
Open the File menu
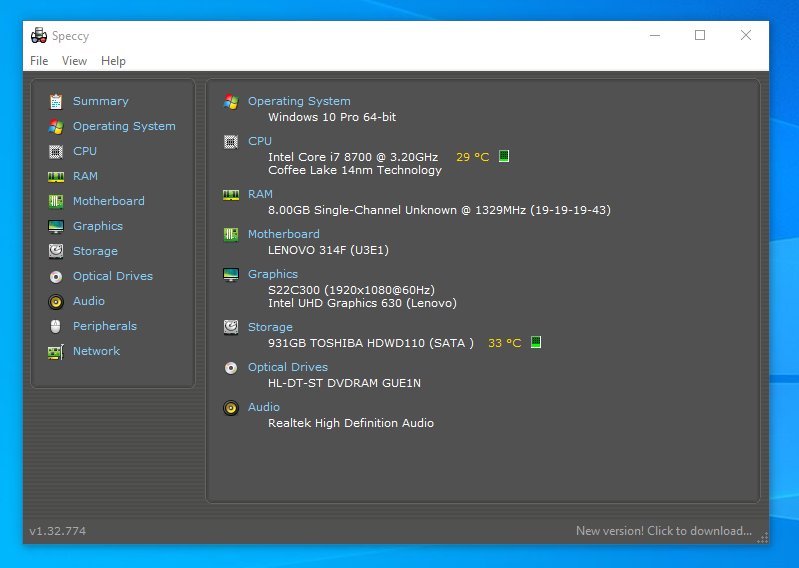[x=39, y=61]
